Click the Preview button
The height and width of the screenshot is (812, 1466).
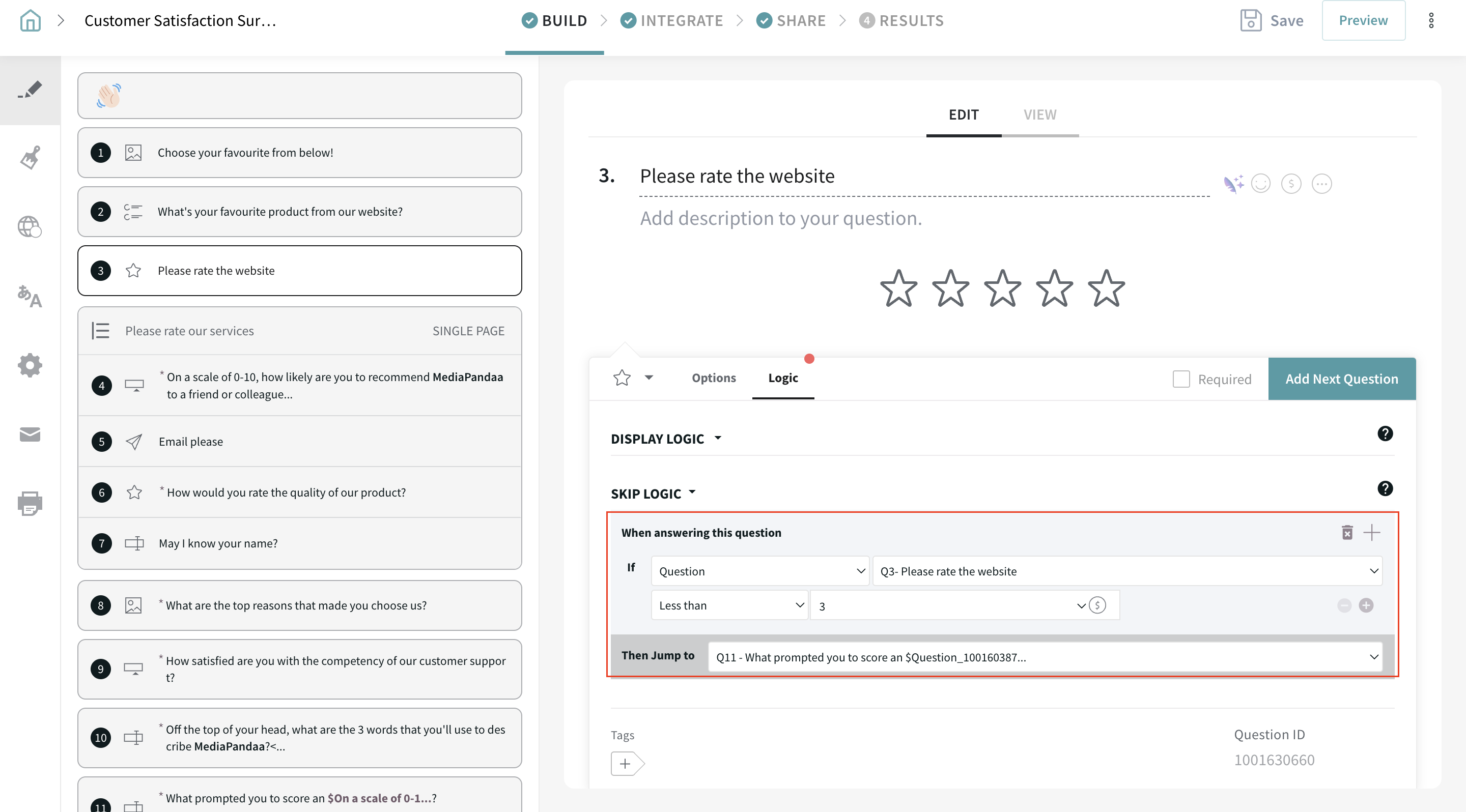(1363, 20)
